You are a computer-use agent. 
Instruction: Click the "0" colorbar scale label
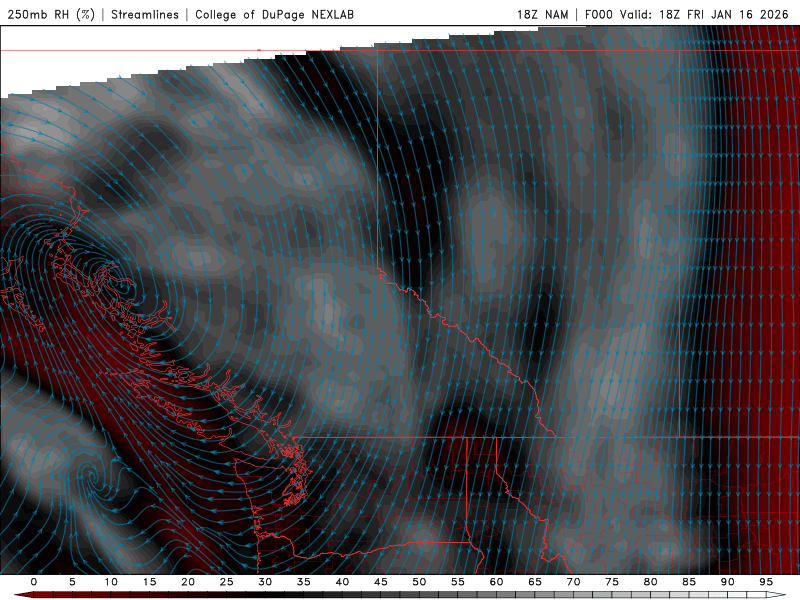click(x=34, y=582)
